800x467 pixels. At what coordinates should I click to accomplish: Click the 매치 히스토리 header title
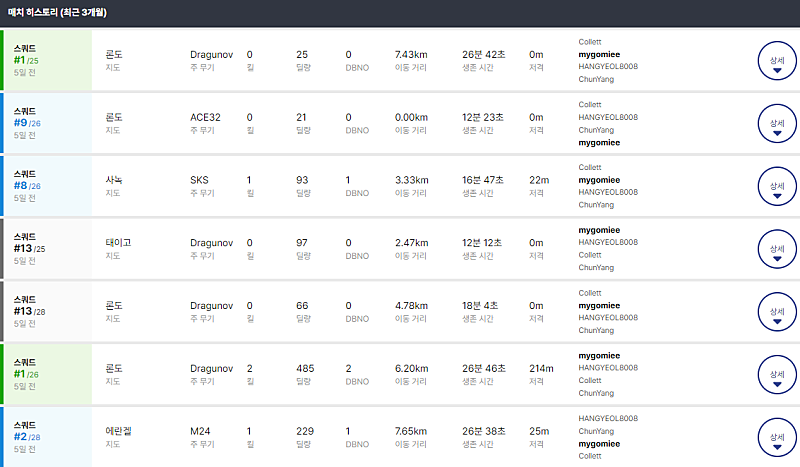(57, 13)
